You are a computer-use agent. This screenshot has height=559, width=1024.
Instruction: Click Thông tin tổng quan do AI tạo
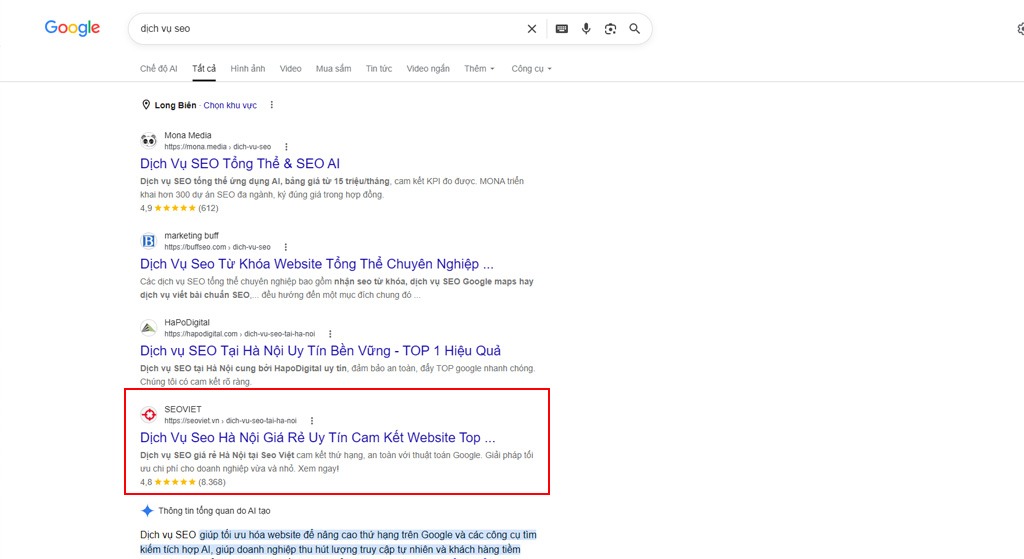pos(214,511)
